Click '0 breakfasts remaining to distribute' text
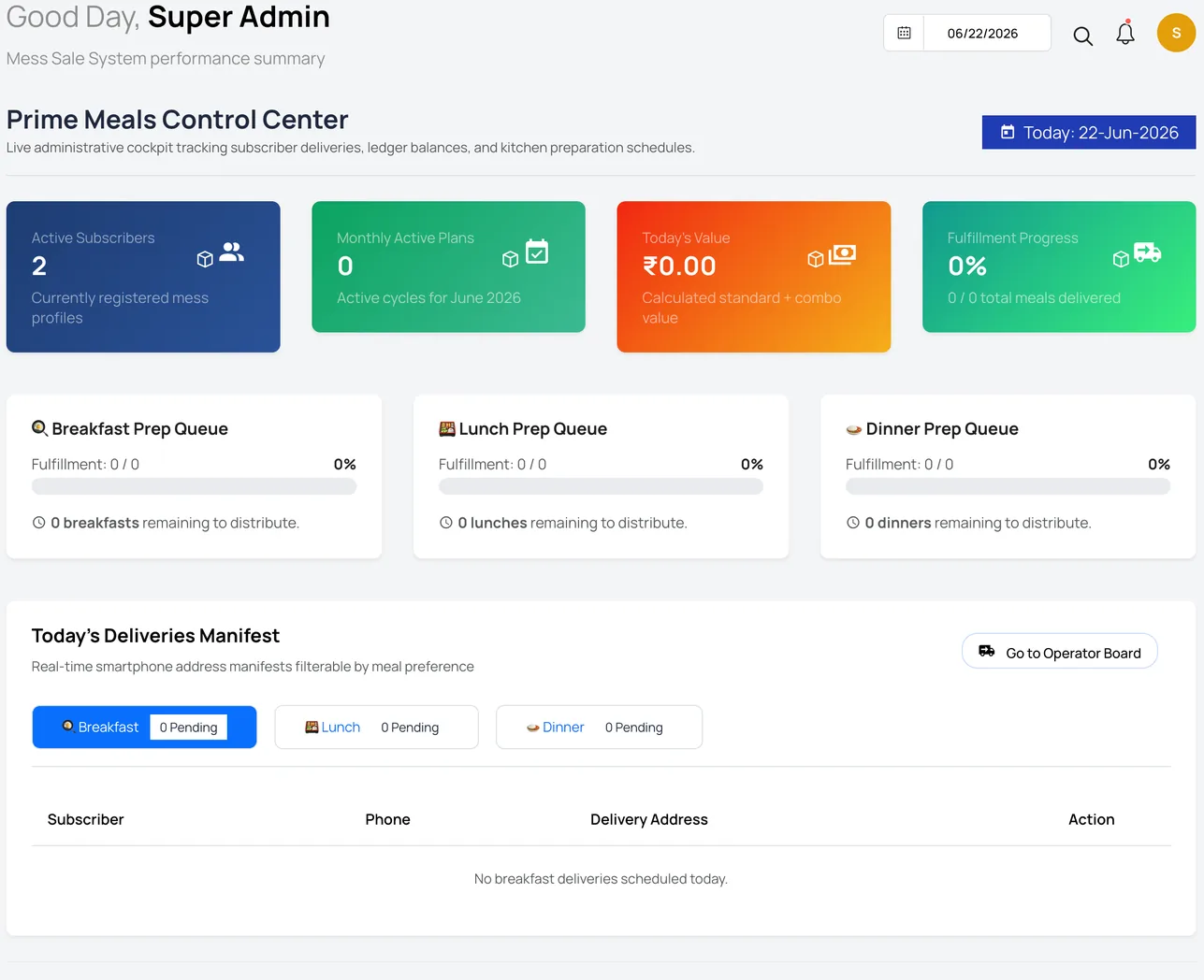 point(175,523)
